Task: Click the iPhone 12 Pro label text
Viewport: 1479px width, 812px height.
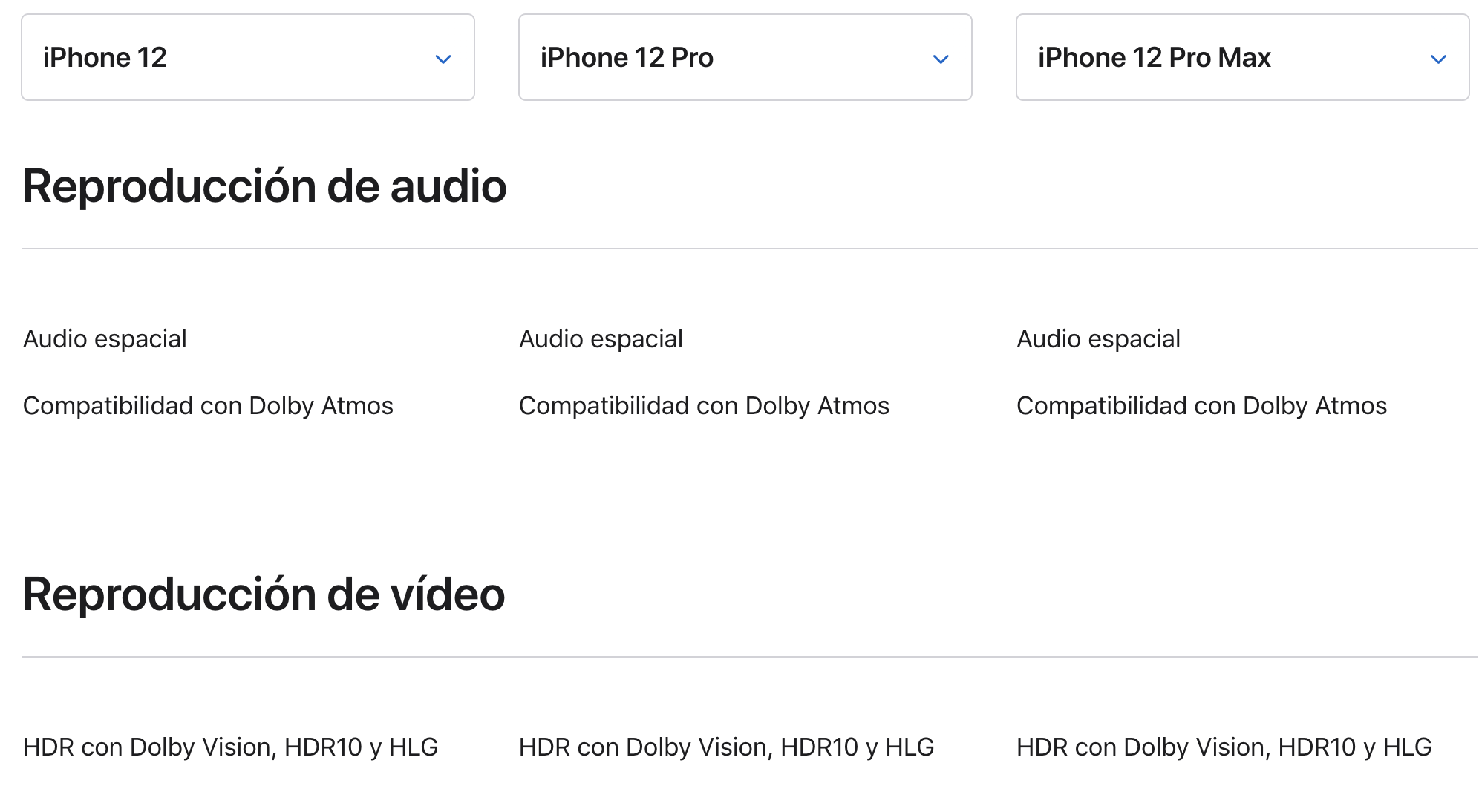Action: coord(627,57)
